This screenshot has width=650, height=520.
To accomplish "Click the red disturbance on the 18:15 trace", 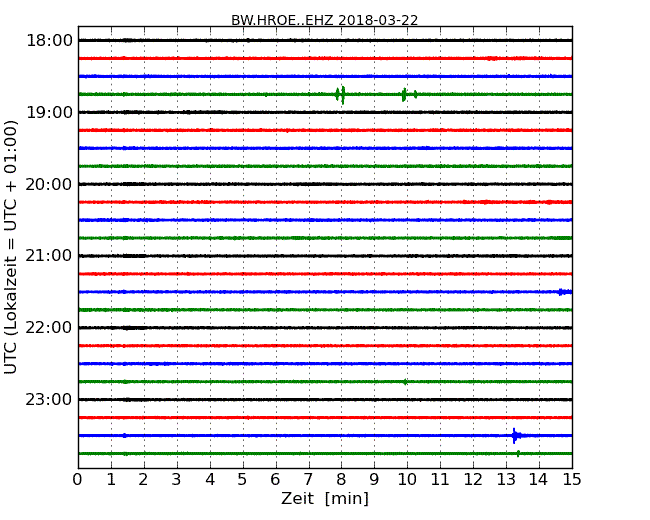I will 492,58.
